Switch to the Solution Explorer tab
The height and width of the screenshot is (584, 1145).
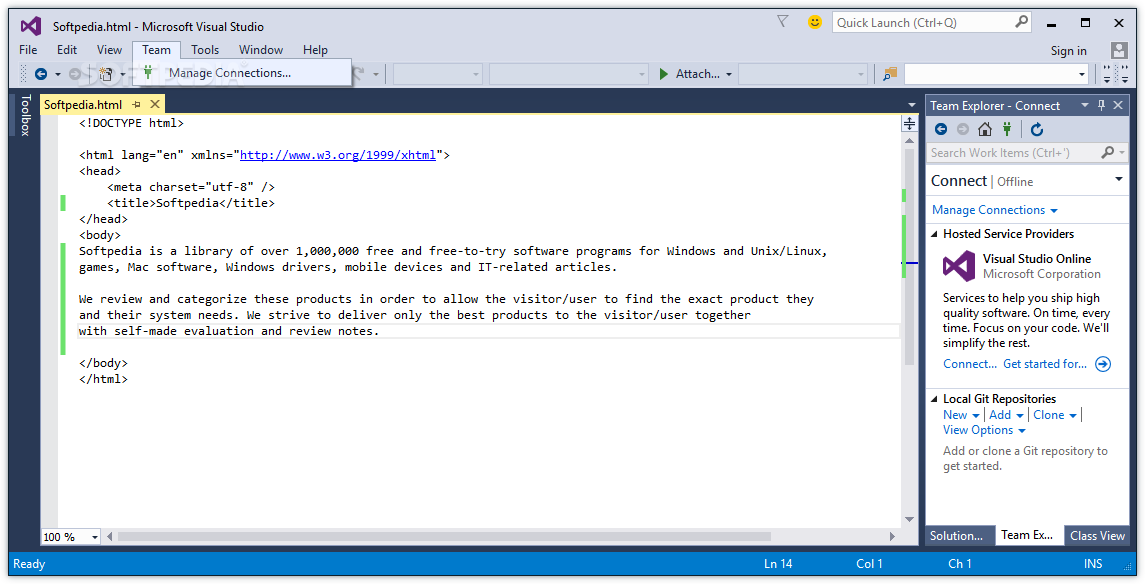coord(959,536)
